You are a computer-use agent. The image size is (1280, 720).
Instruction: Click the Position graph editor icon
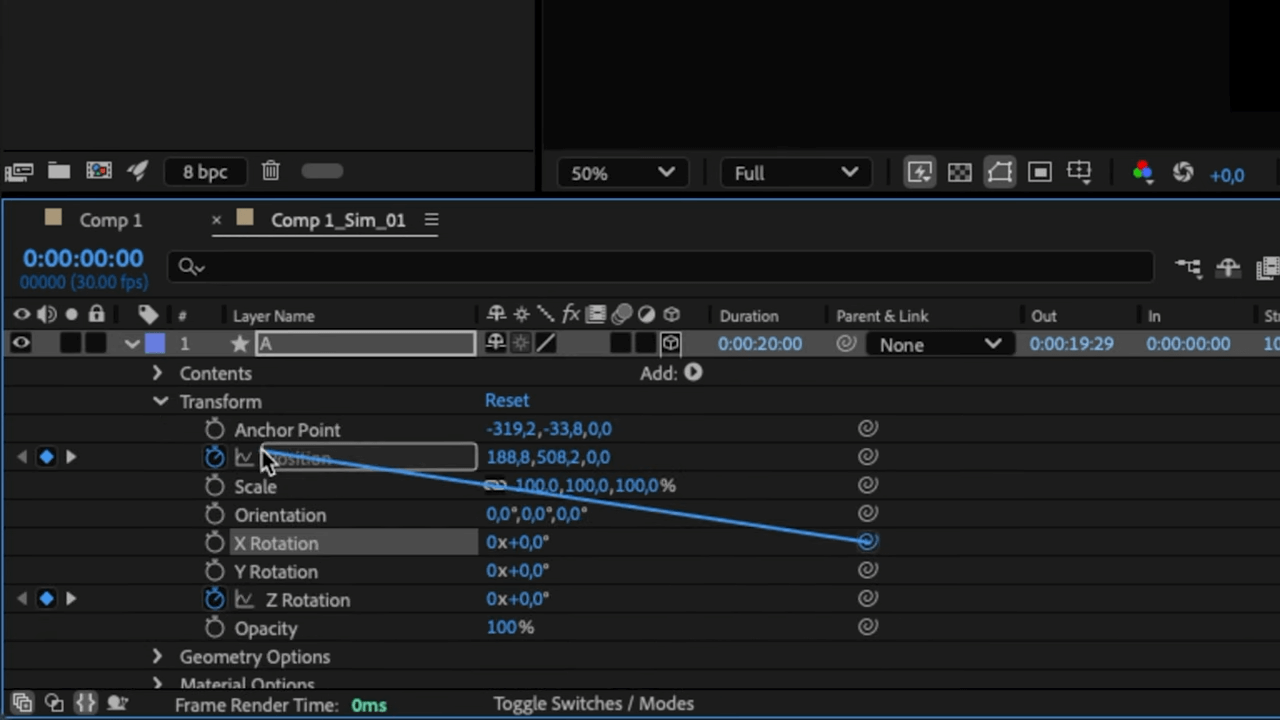(x=244, y=458)
